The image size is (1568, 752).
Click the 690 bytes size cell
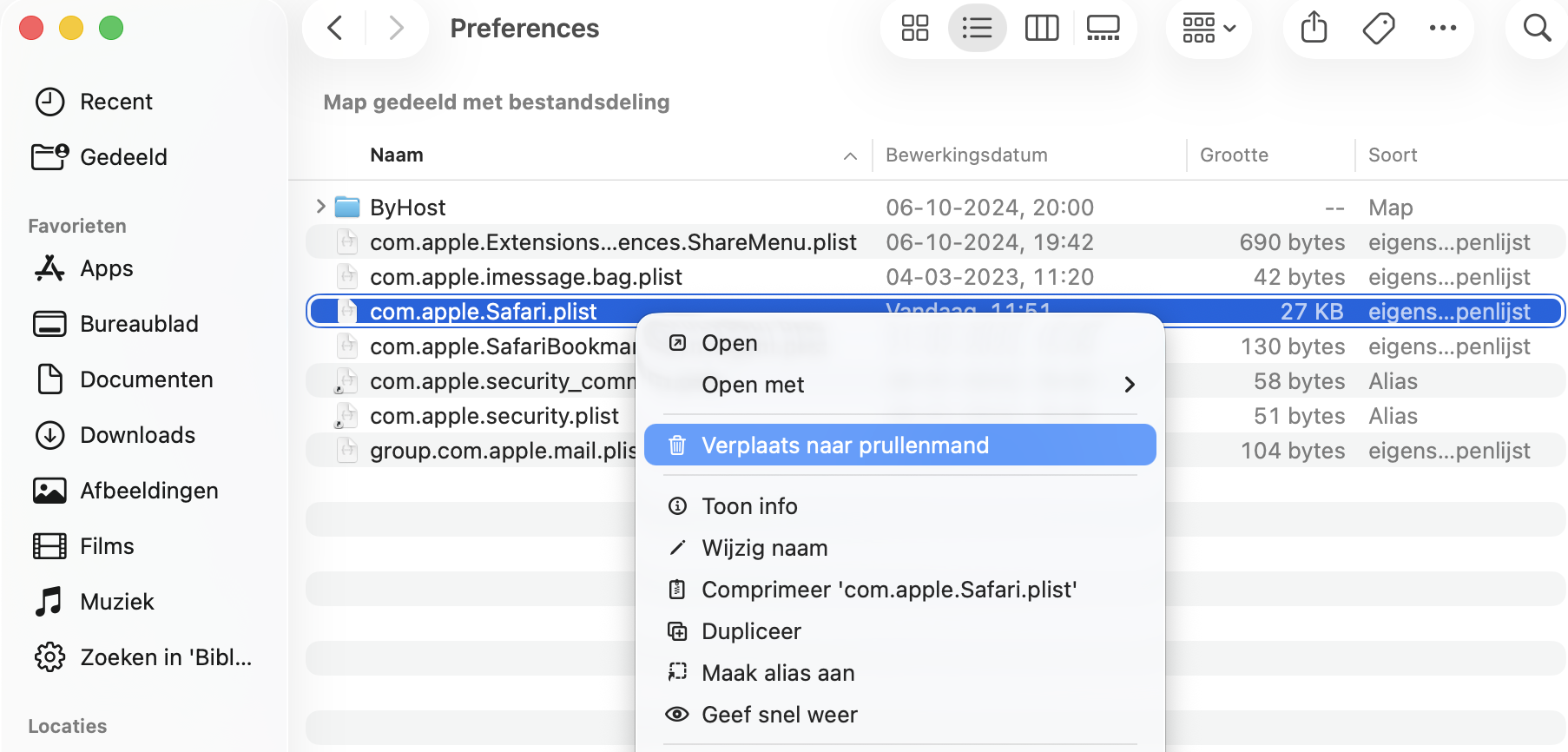click(1292, 242)
